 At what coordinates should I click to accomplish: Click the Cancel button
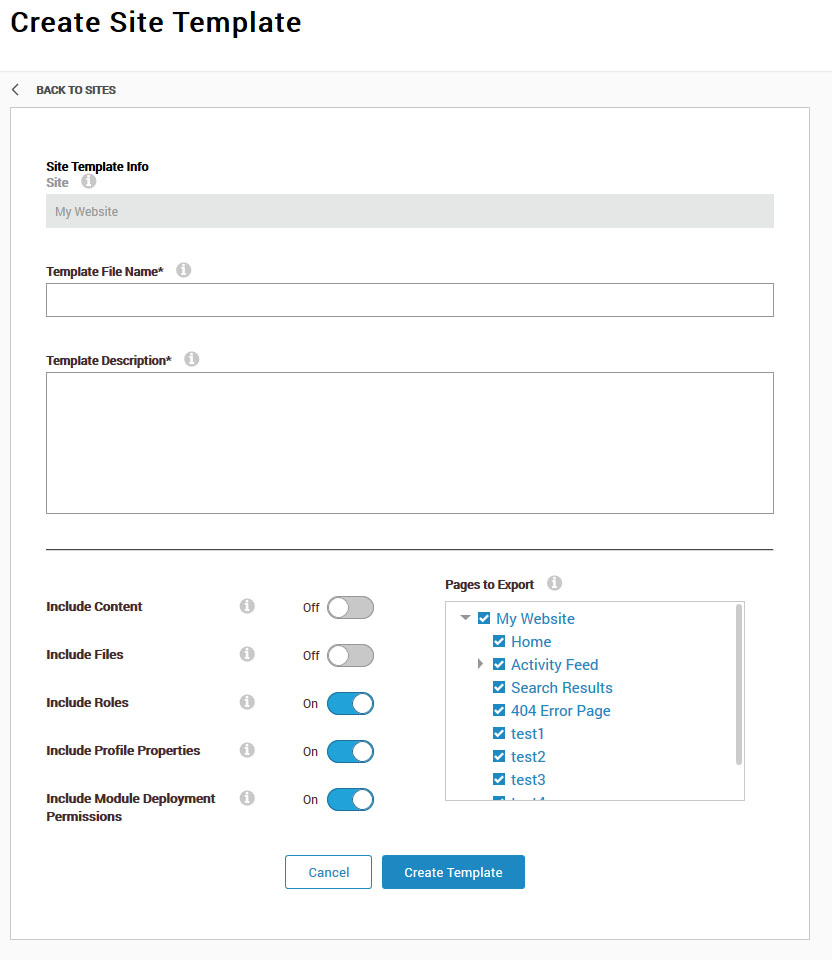[x=328, y=872]
